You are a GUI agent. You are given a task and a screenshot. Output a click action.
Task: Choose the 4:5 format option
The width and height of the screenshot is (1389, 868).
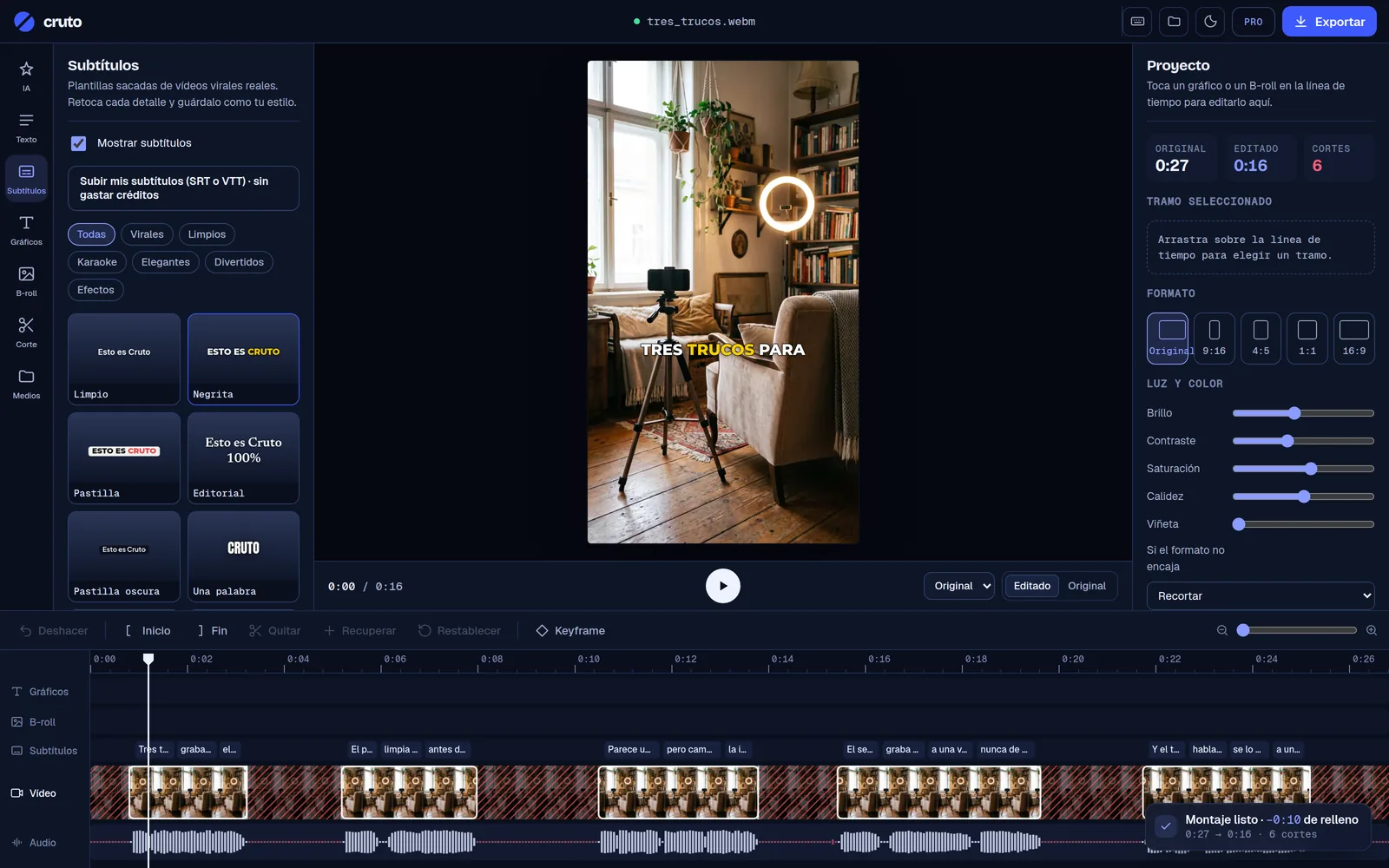click(1261, 338)
